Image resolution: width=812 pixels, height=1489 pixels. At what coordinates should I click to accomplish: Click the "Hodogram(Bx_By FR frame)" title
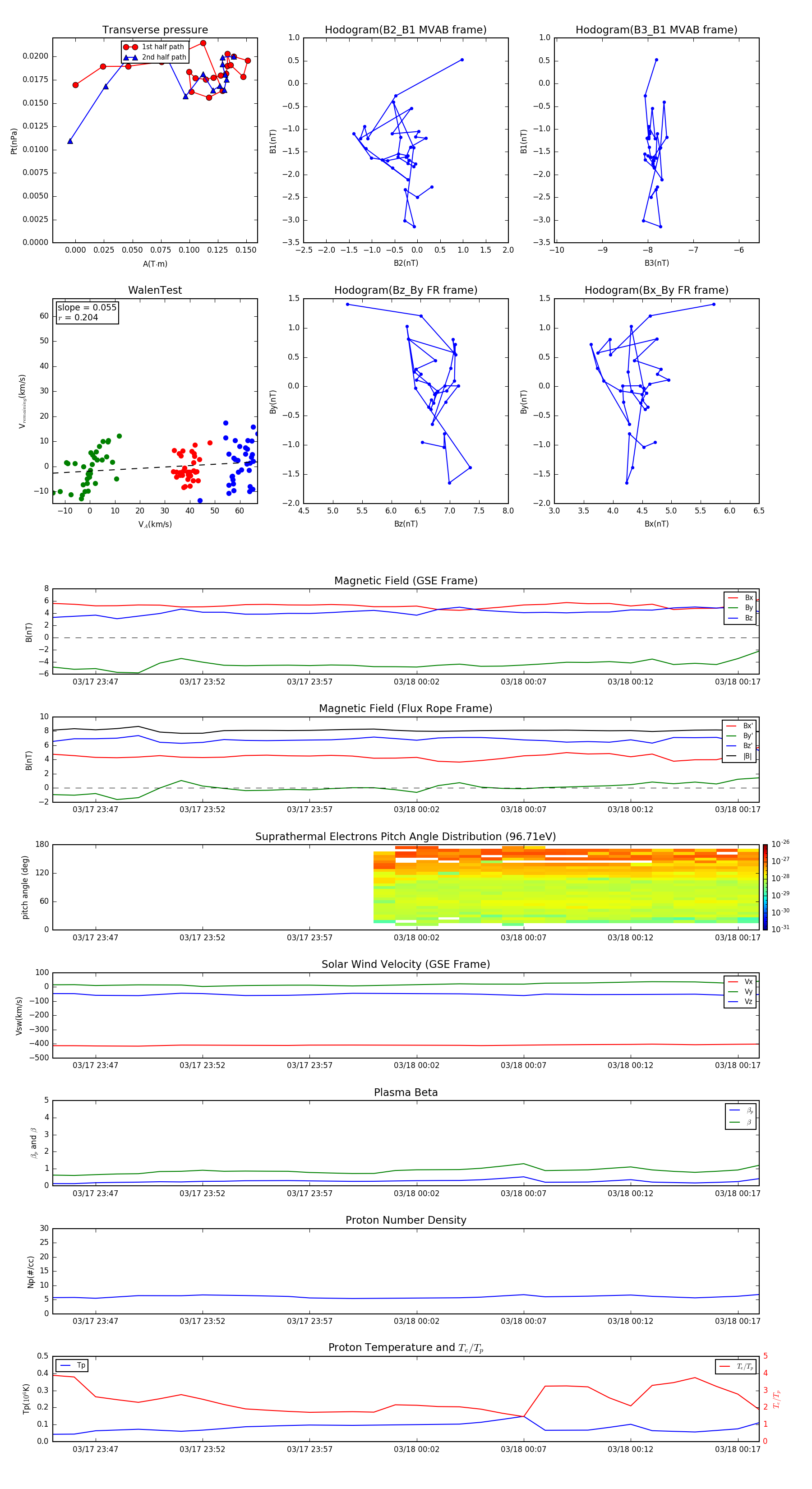[x=656, y=290]
